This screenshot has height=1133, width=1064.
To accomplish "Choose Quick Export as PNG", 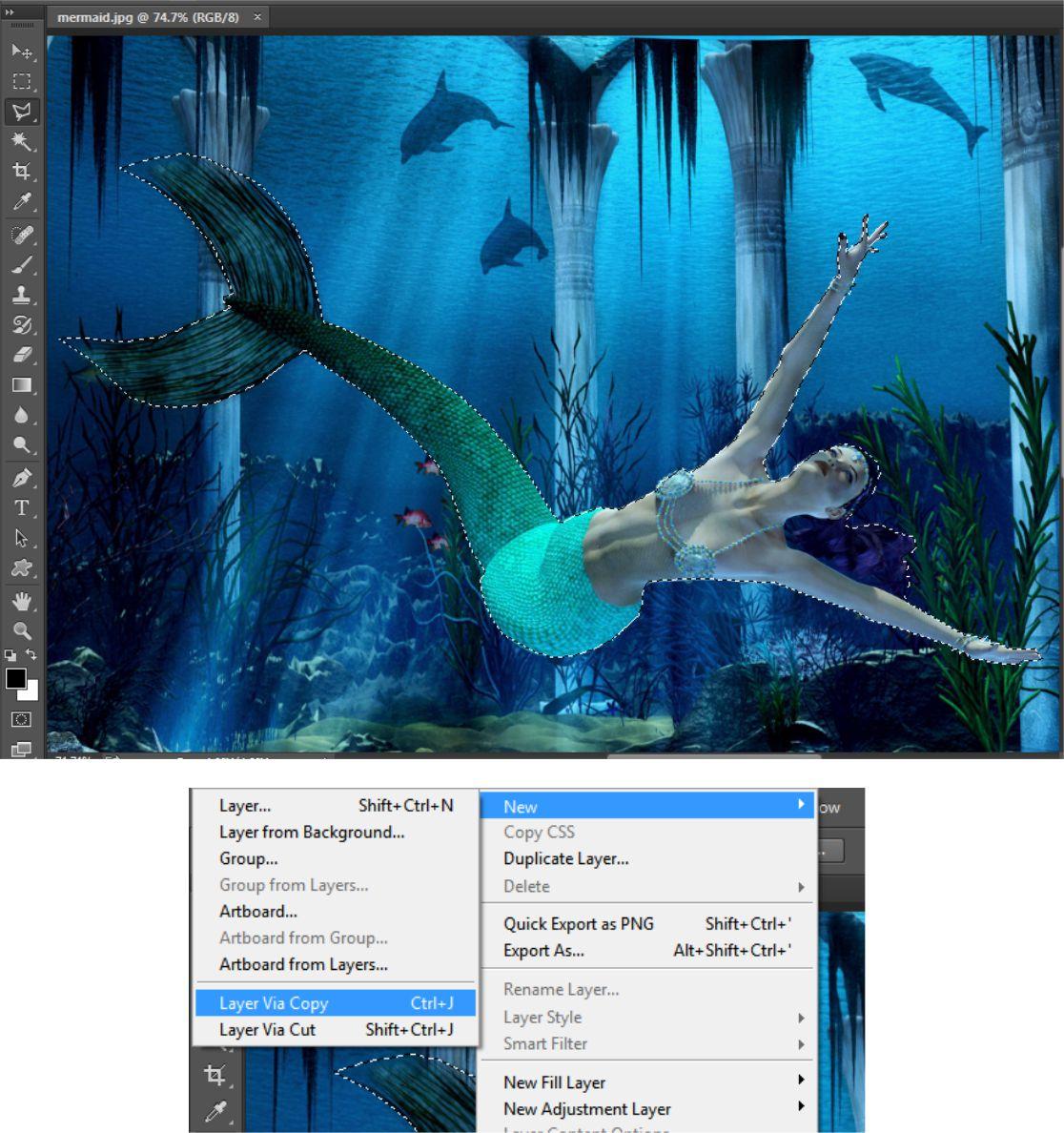I will (x=648, y=924).
